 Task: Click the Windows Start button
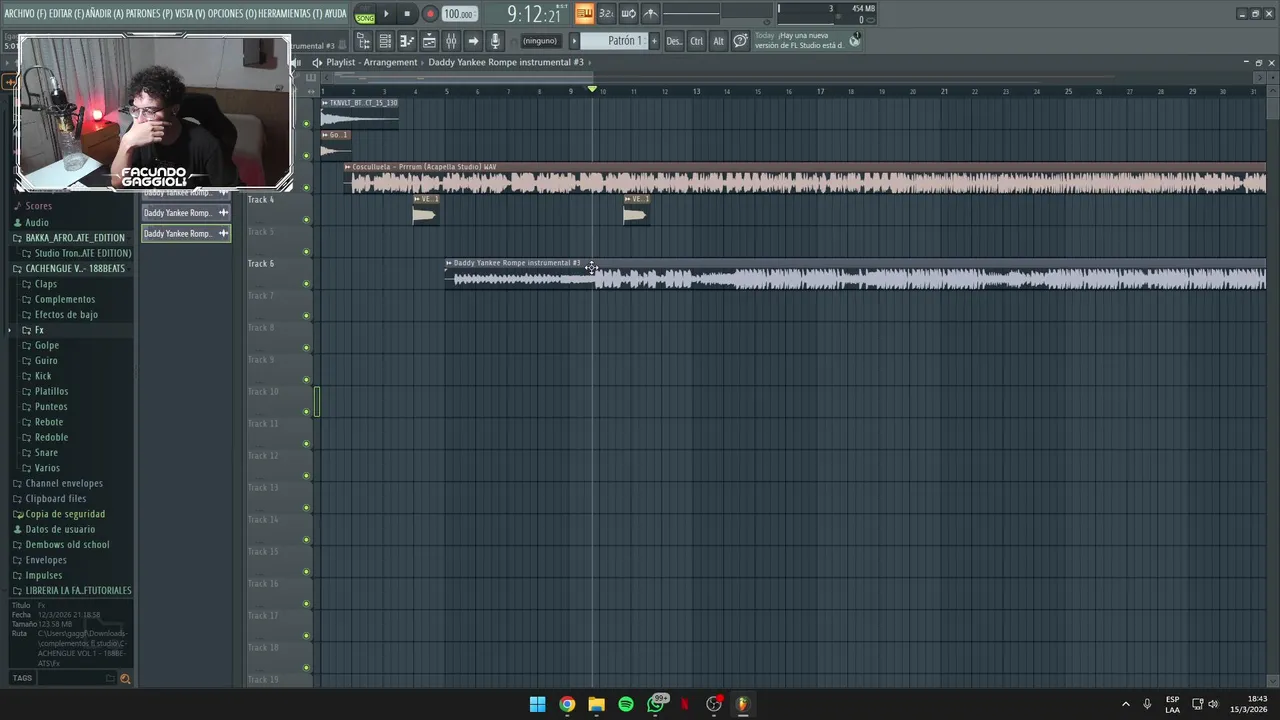click(537, 704)
